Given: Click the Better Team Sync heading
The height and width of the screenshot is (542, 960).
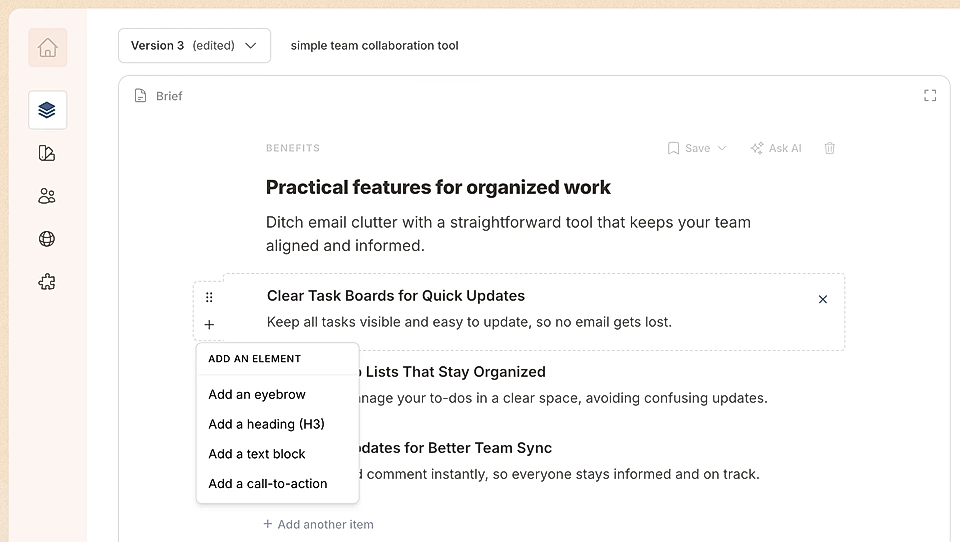Looking at the screenshot, I should [456, 448].
